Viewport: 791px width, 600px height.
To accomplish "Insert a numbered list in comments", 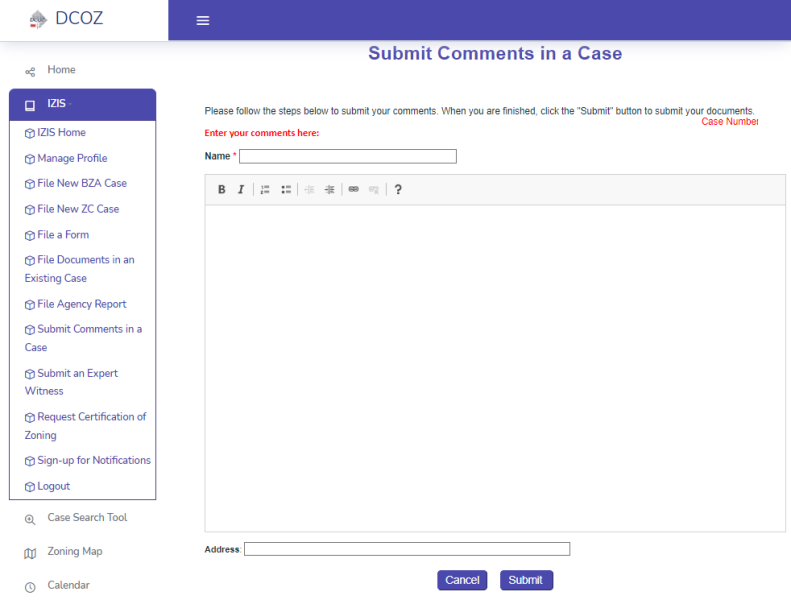I will point(265,190).
